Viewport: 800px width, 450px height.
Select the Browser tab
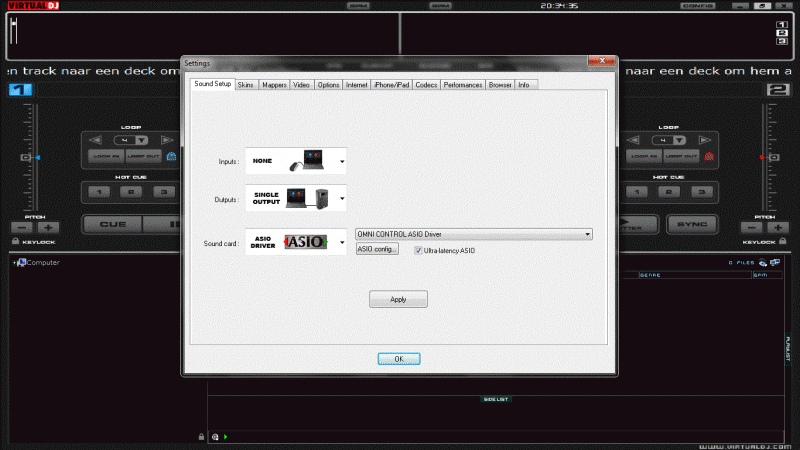pyautogui.click(x=499, y=85)
